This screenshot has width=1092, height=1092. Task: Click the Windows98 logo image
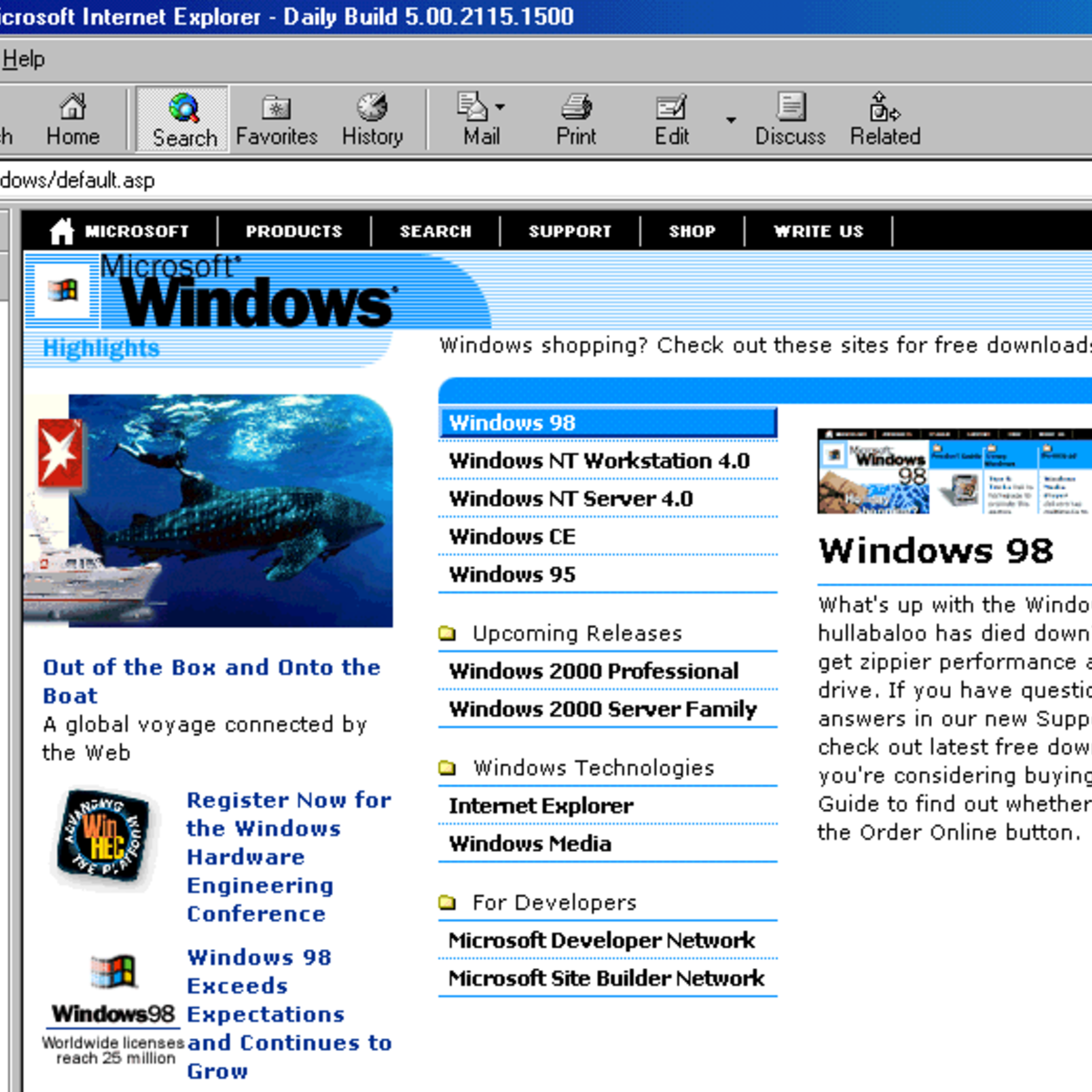113,990
